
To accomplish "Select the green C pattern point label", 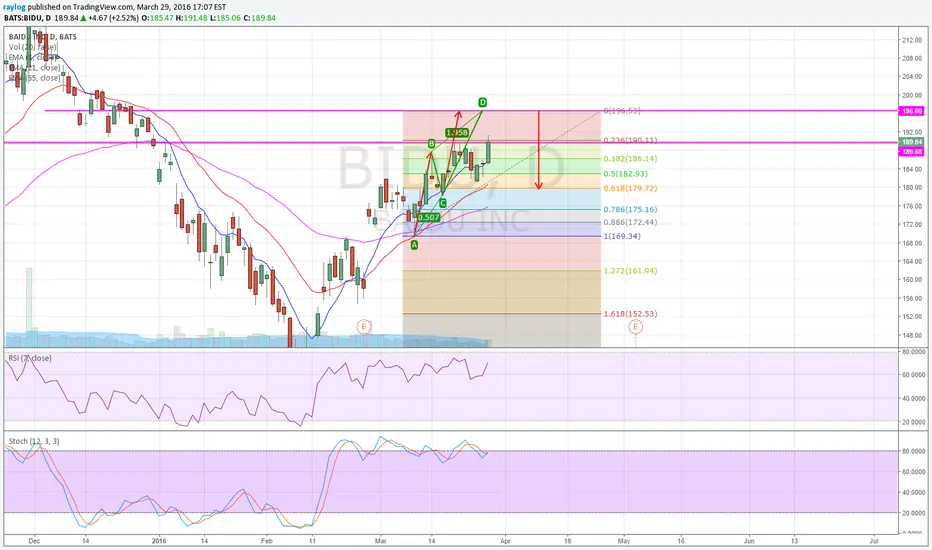I will (443, 203).
